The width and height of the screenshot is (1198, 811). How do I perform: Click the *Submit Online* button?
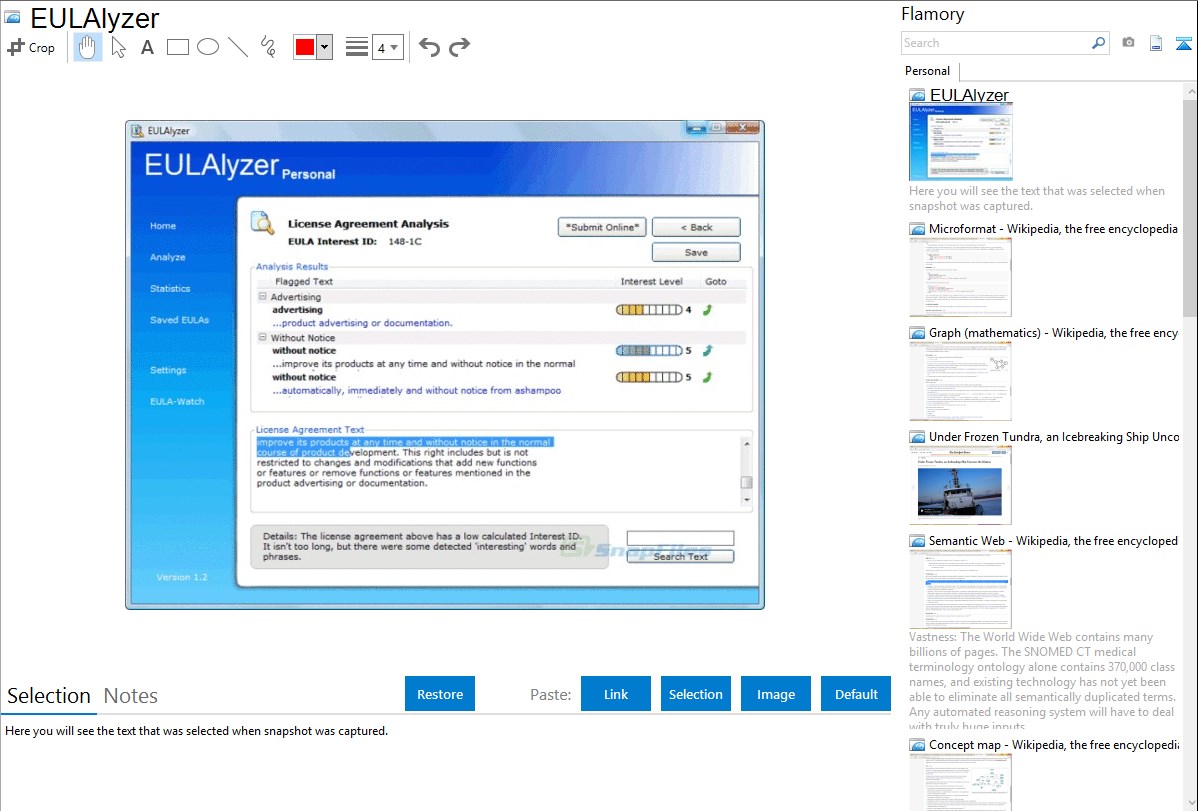(603, 227)
